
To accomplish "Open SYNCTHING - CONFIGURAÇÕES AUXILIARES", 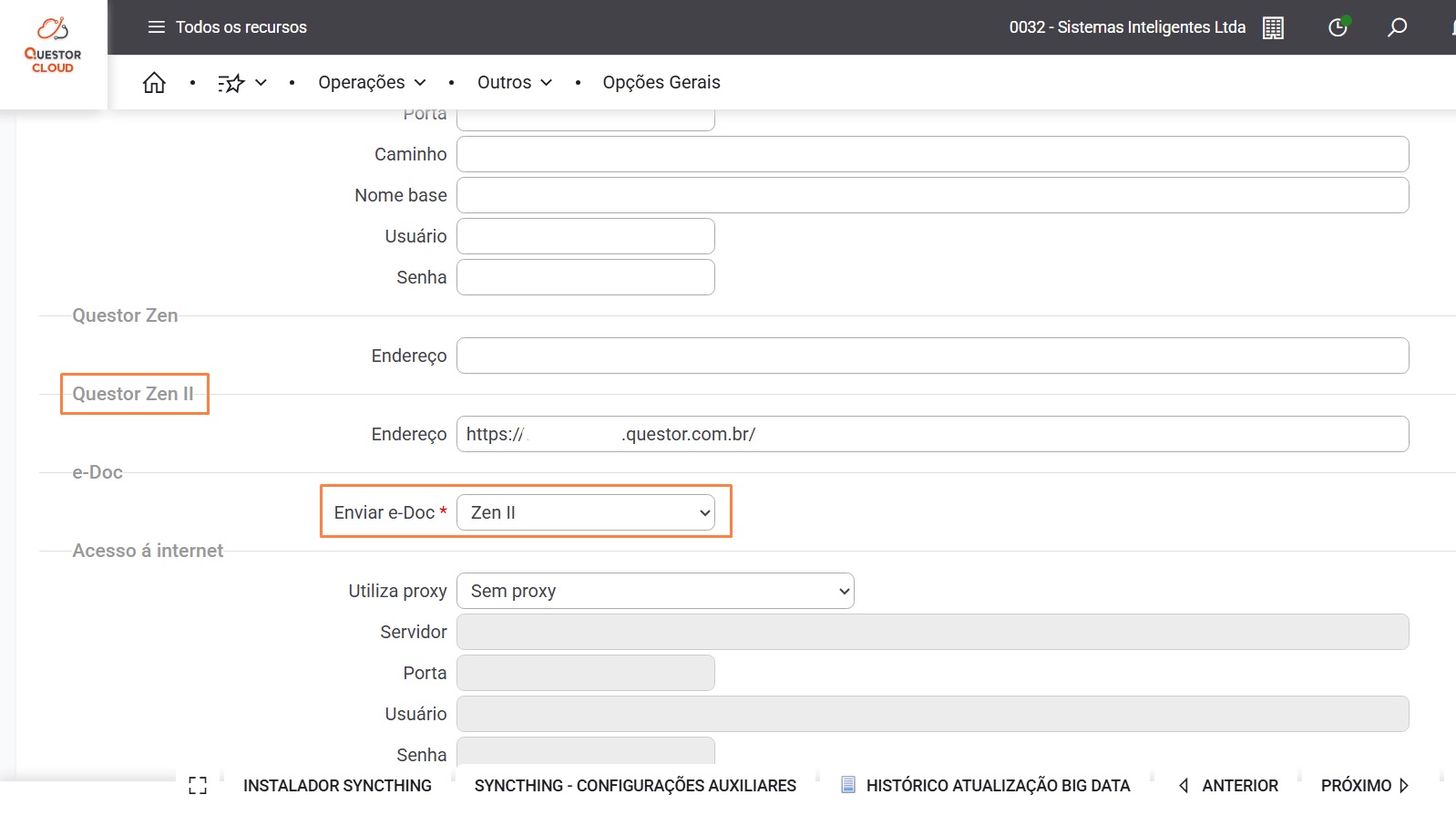I will click(x=635, y=786).
